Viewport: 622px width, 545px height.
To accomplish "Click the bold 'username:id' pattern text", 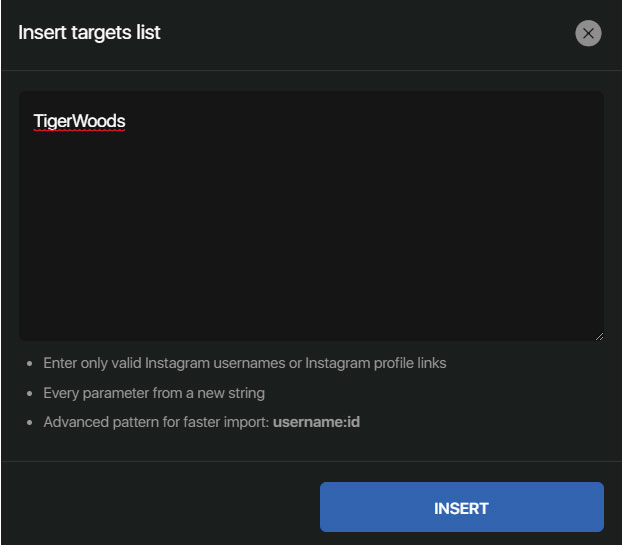I will coord(316,422).
